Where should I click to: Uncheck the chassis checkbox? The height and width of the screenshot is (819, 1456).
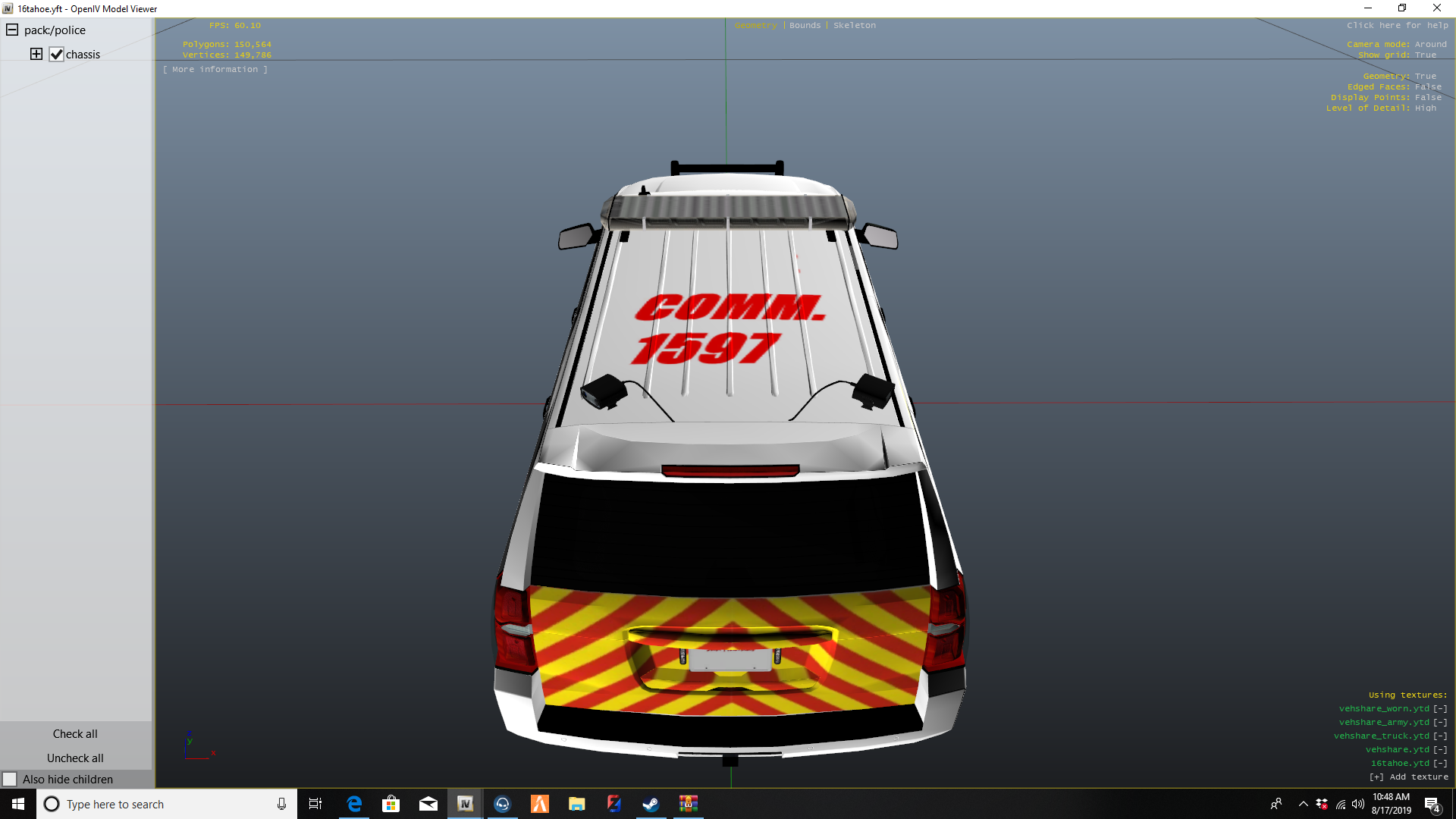(x=57, y=55)
